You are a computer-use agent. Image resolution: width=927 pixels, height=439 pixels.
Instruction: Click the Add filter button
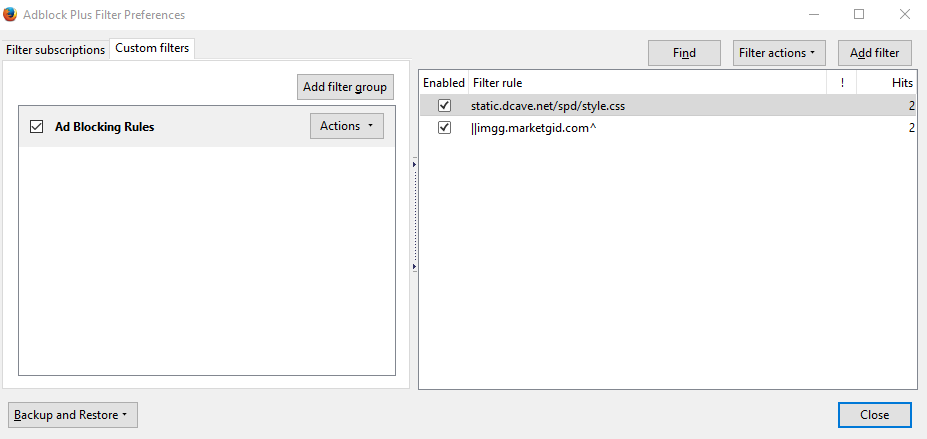tap(874, 53)
